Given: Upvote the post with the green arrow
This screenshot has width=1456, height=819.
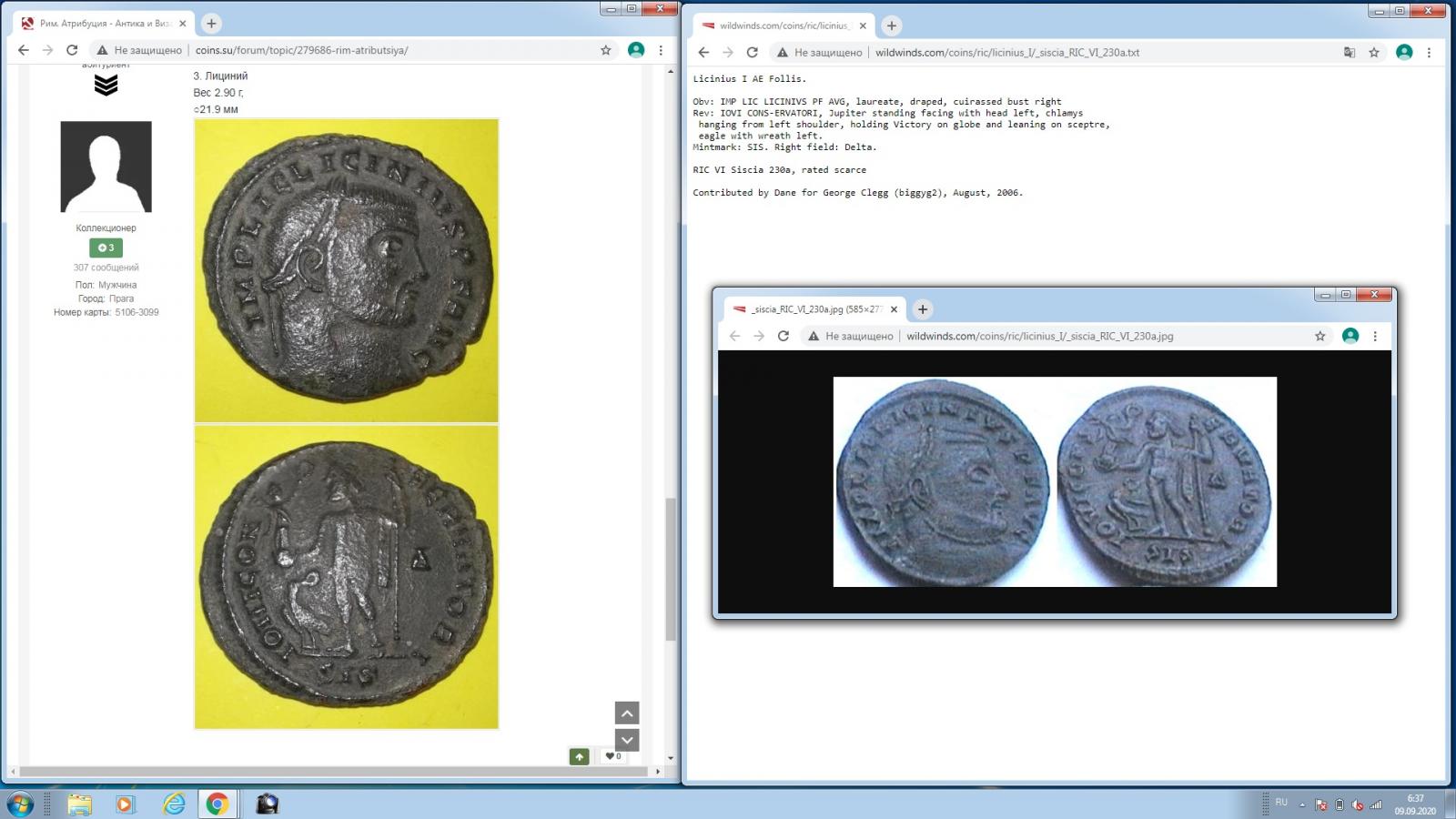Looking at the screenshot, I should click(579, 756).
